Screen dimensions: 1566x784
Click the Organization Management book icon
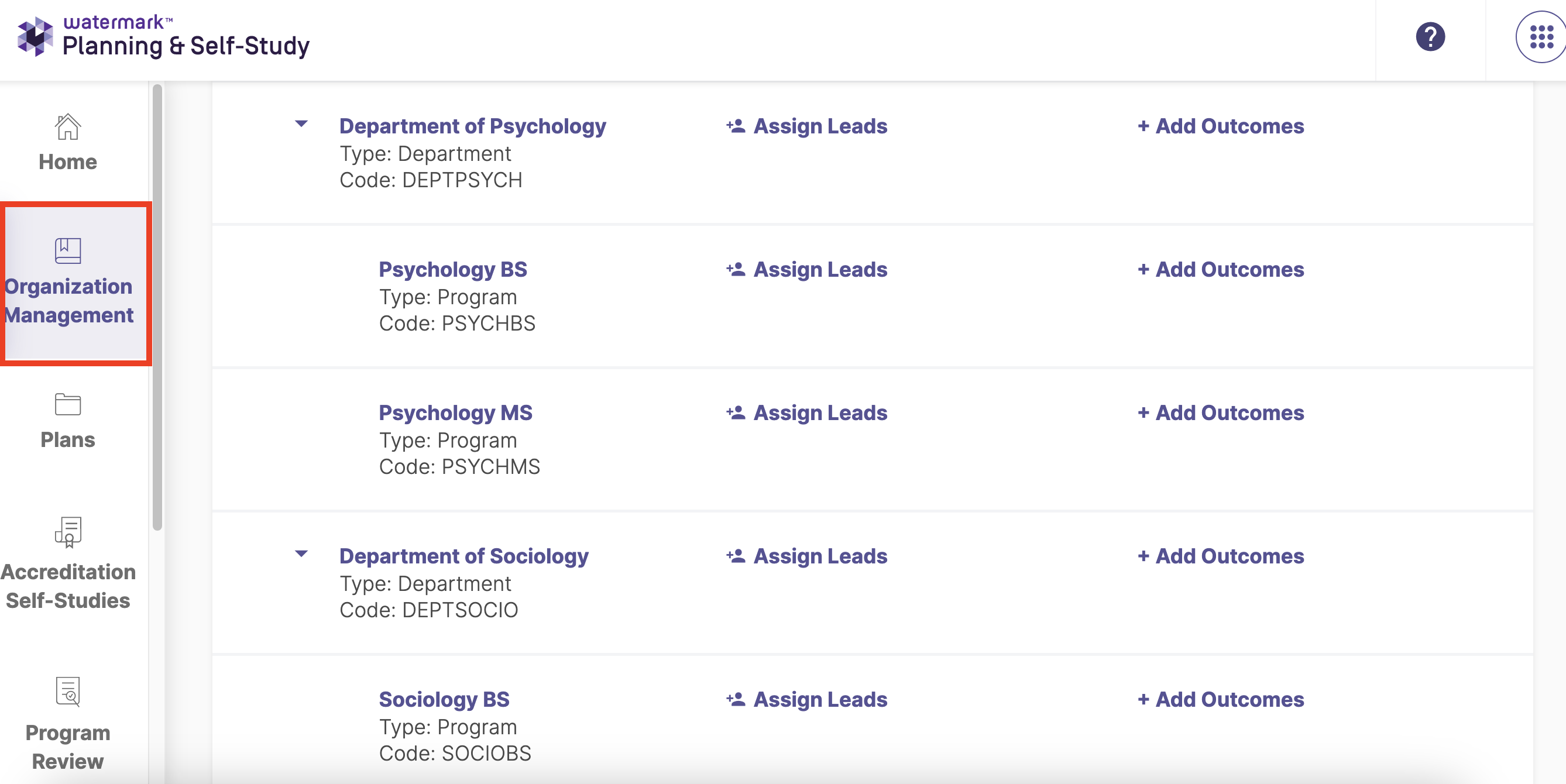coord(67,250)
